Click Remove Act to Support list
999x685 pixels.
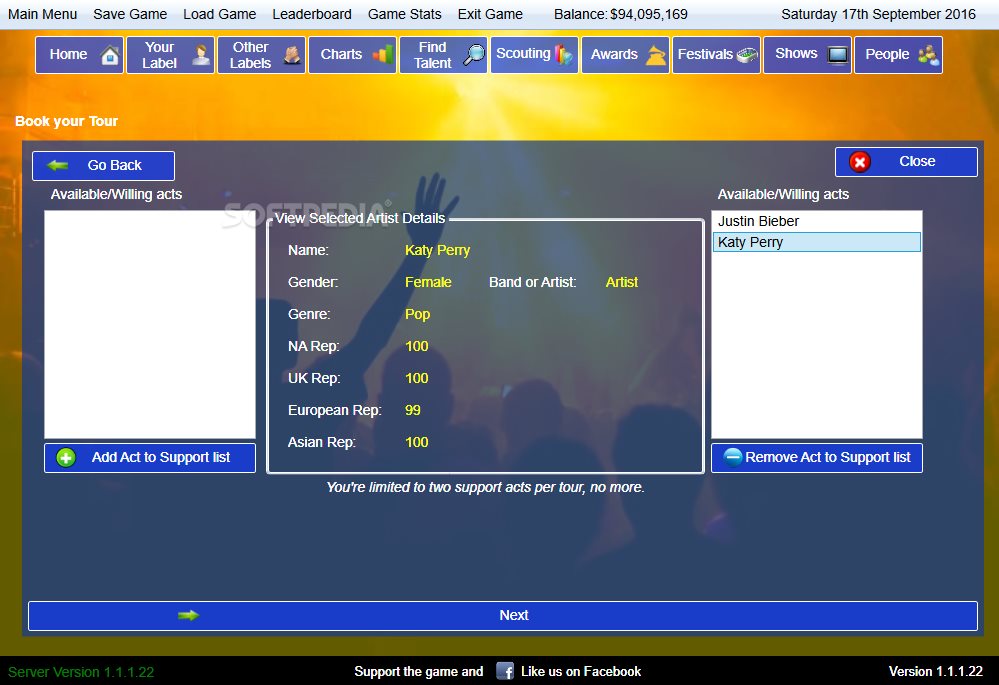[x=817, y=458]
